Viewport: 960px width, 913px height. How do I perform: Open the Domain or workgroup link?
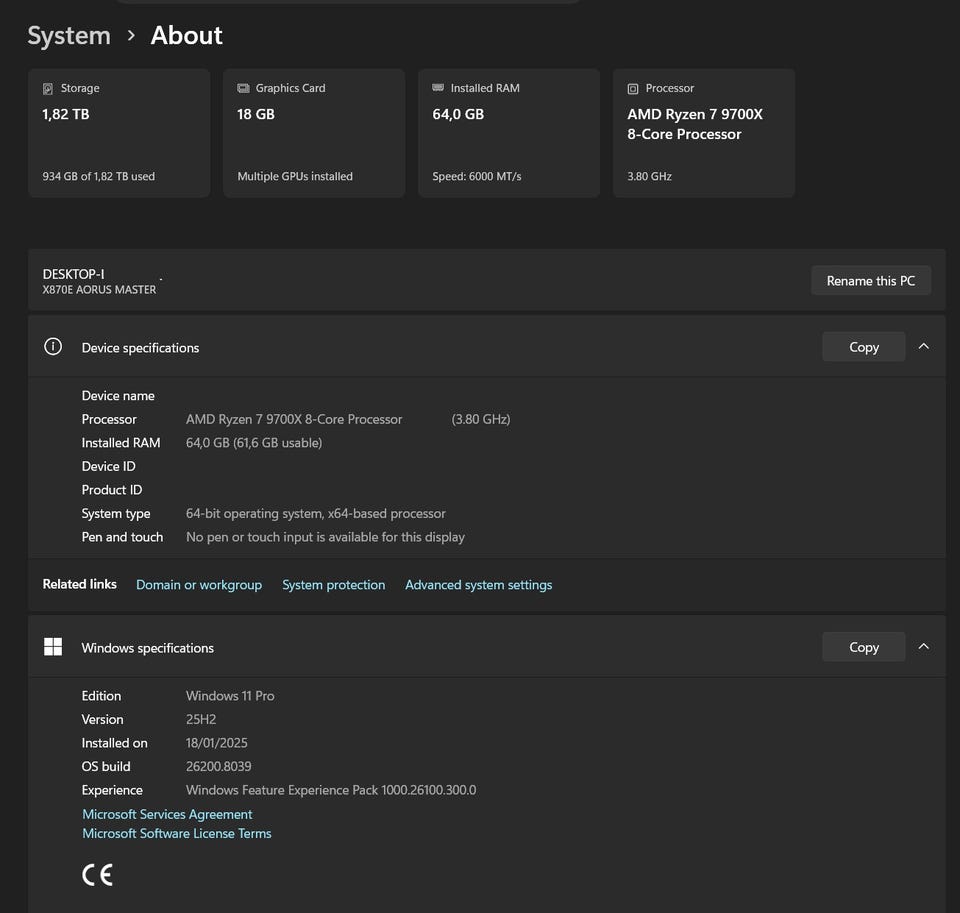(199, 585)
